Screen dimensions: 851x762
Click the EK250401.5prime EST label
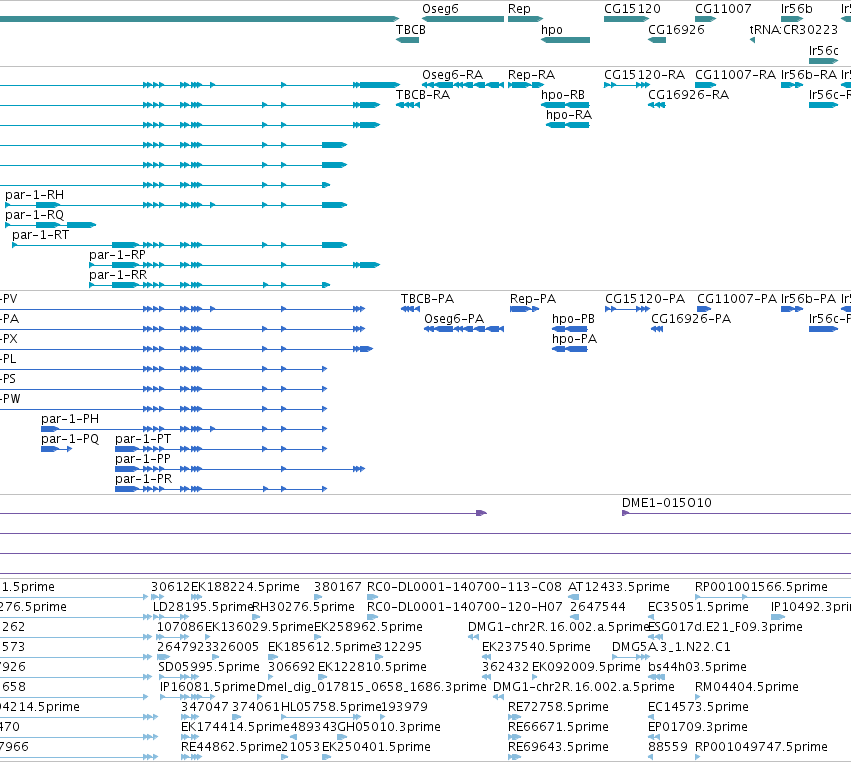click(x=376, y=747)
